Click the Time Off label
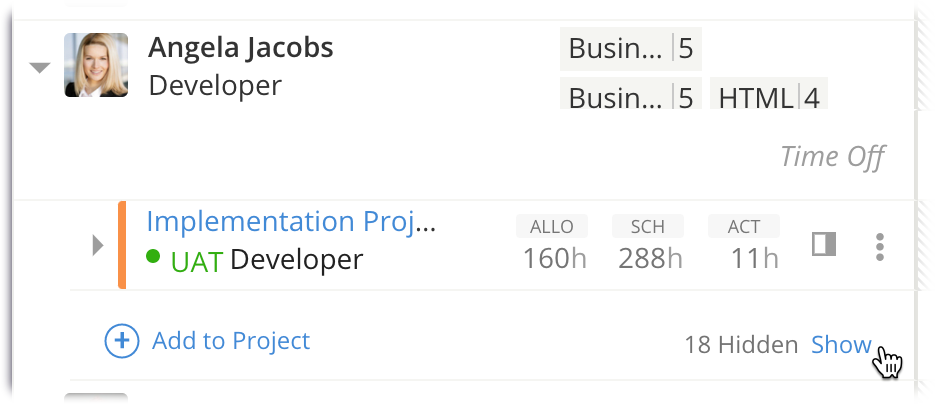Screen dimensions: 935x404 point(832,156)
